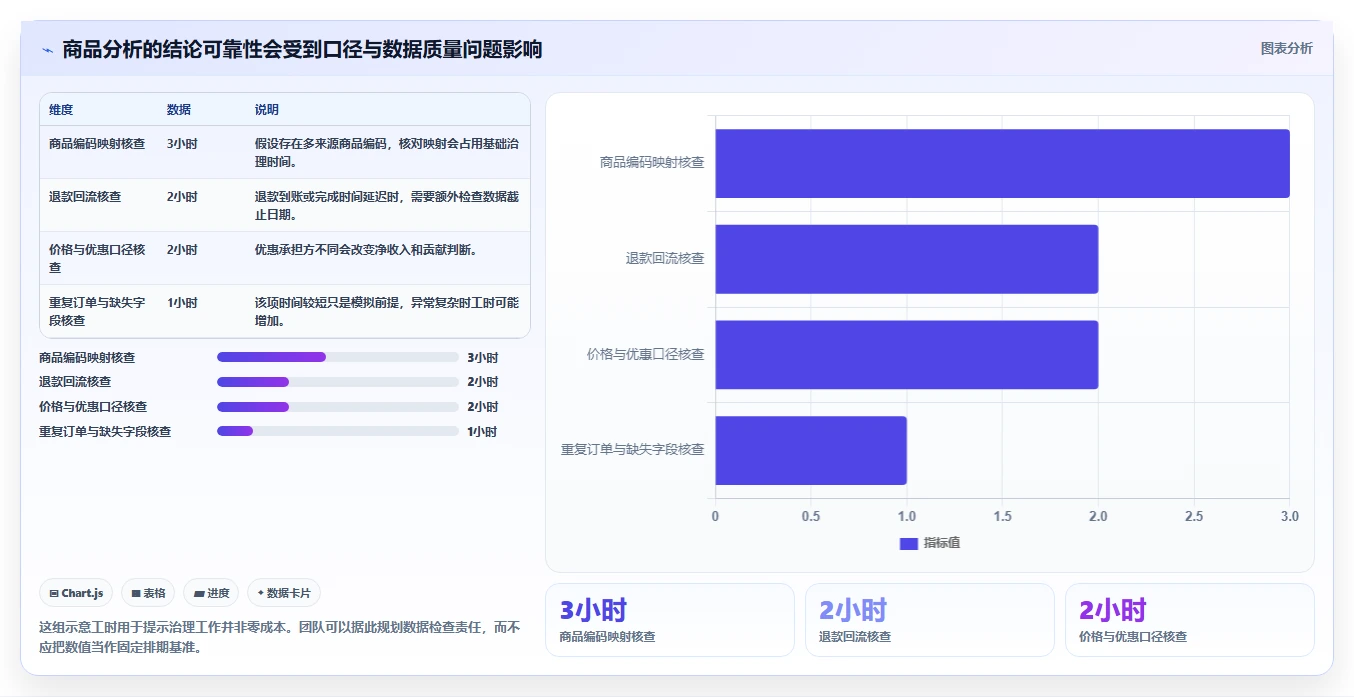Click the 退款回流核查 bar in the chart

pos(907,259)
